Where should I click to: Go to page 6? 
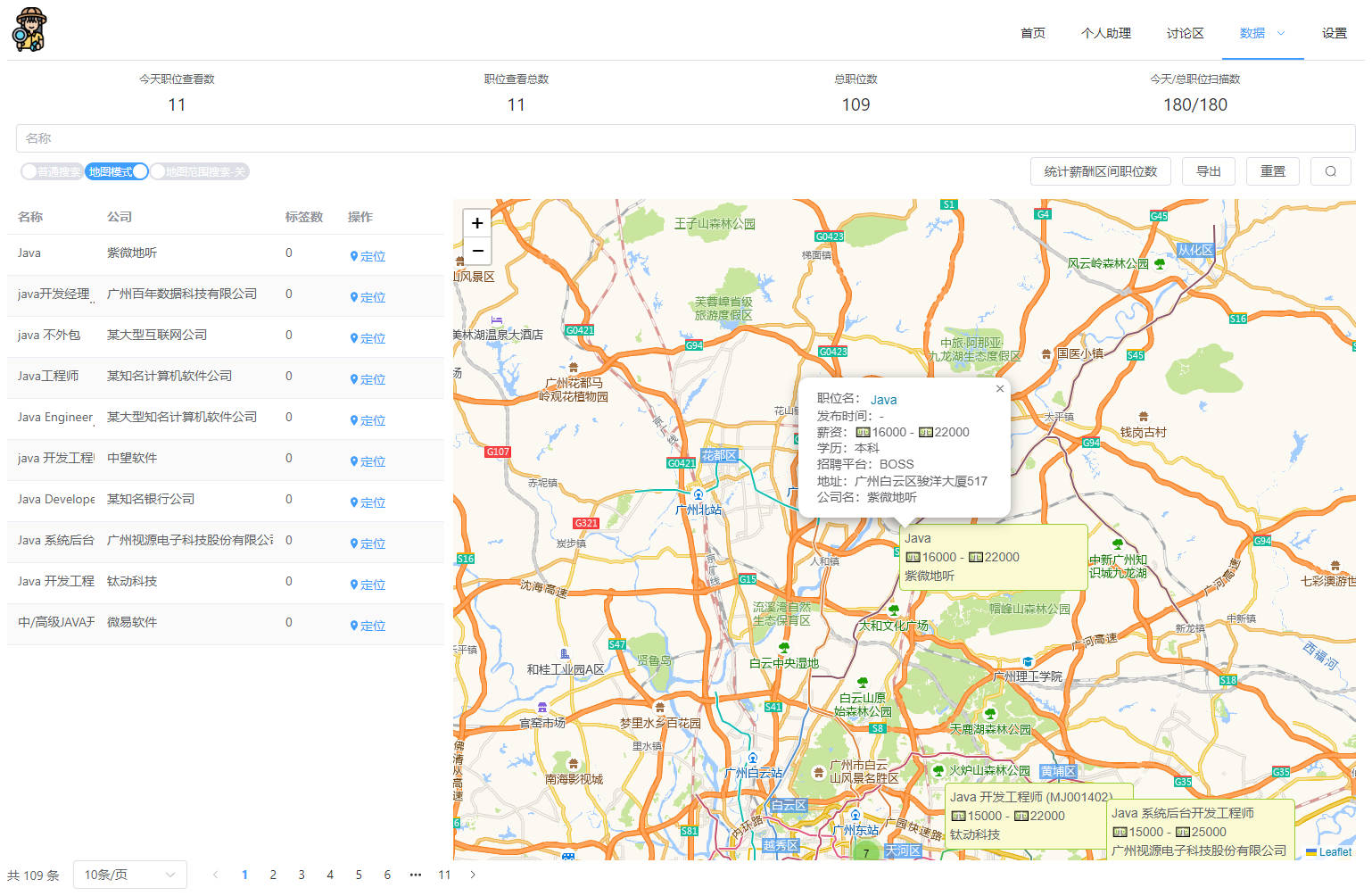[x=387, y=875]
